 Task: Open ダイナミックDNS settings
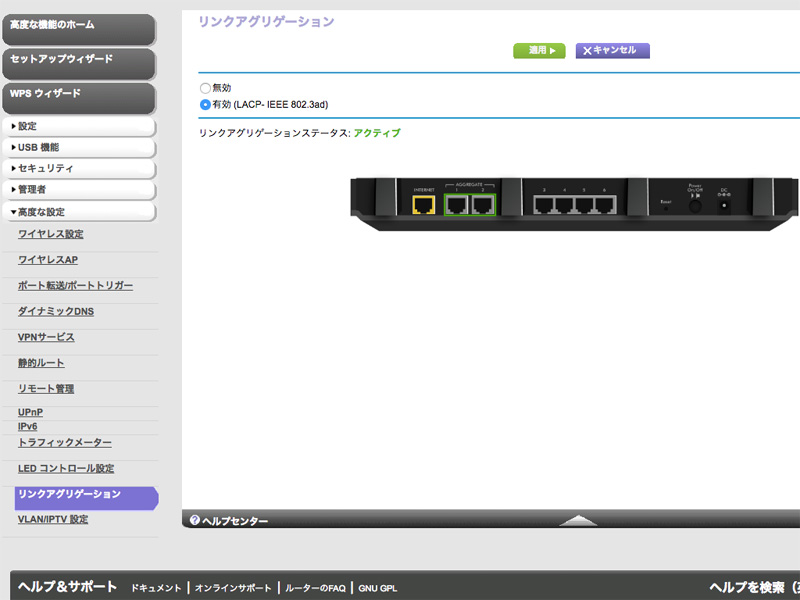(56, 312)
